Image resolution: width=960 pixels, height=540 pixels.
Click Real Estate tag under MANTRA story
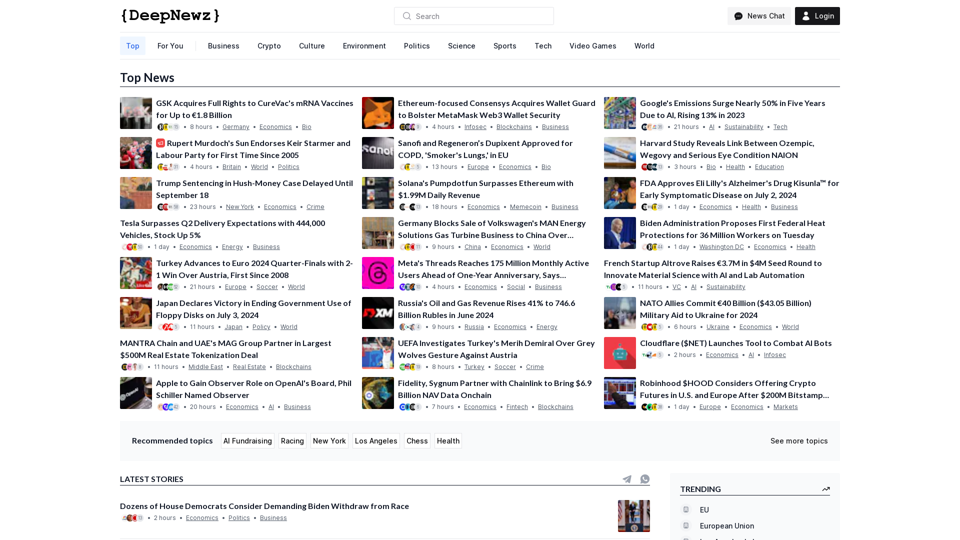click(x=249, y=367)
